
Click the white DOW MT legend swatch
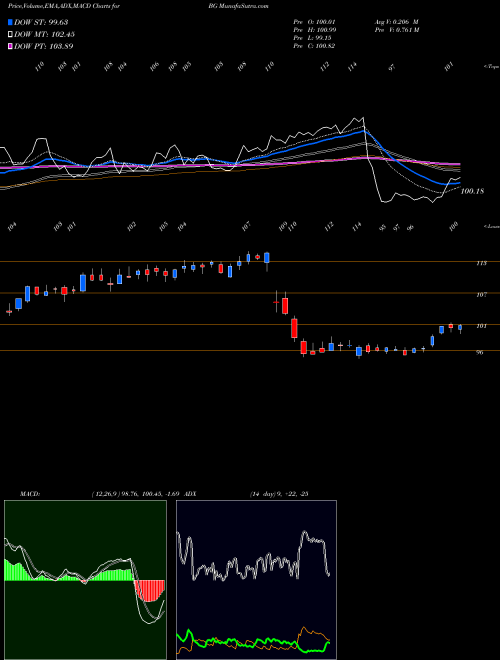[x=10, y=34]
